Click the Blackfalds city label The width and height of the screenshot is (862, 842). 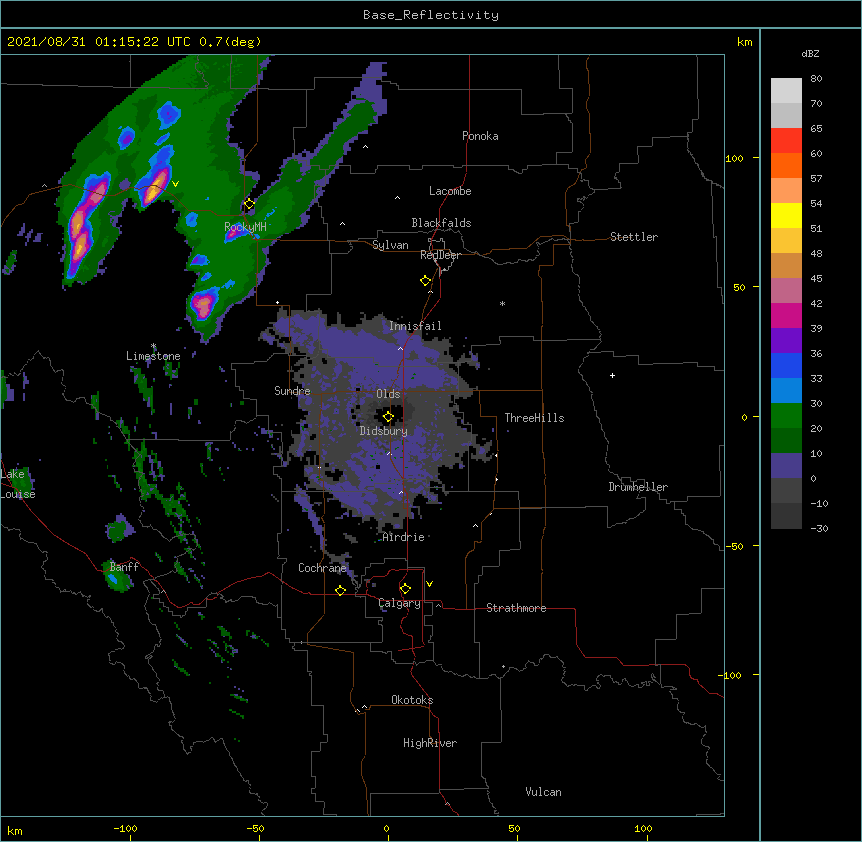441,223
